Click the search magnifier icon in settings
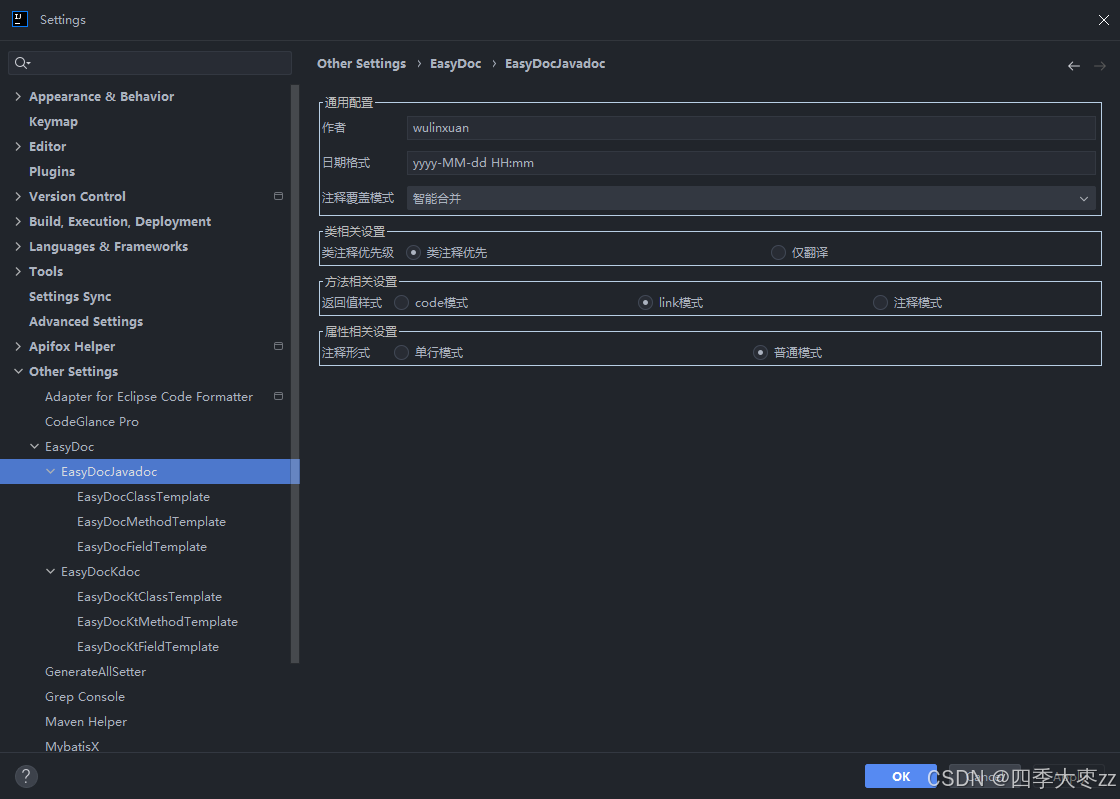Viewport: 1120px width, 799px height. click(x=22, y=63)
